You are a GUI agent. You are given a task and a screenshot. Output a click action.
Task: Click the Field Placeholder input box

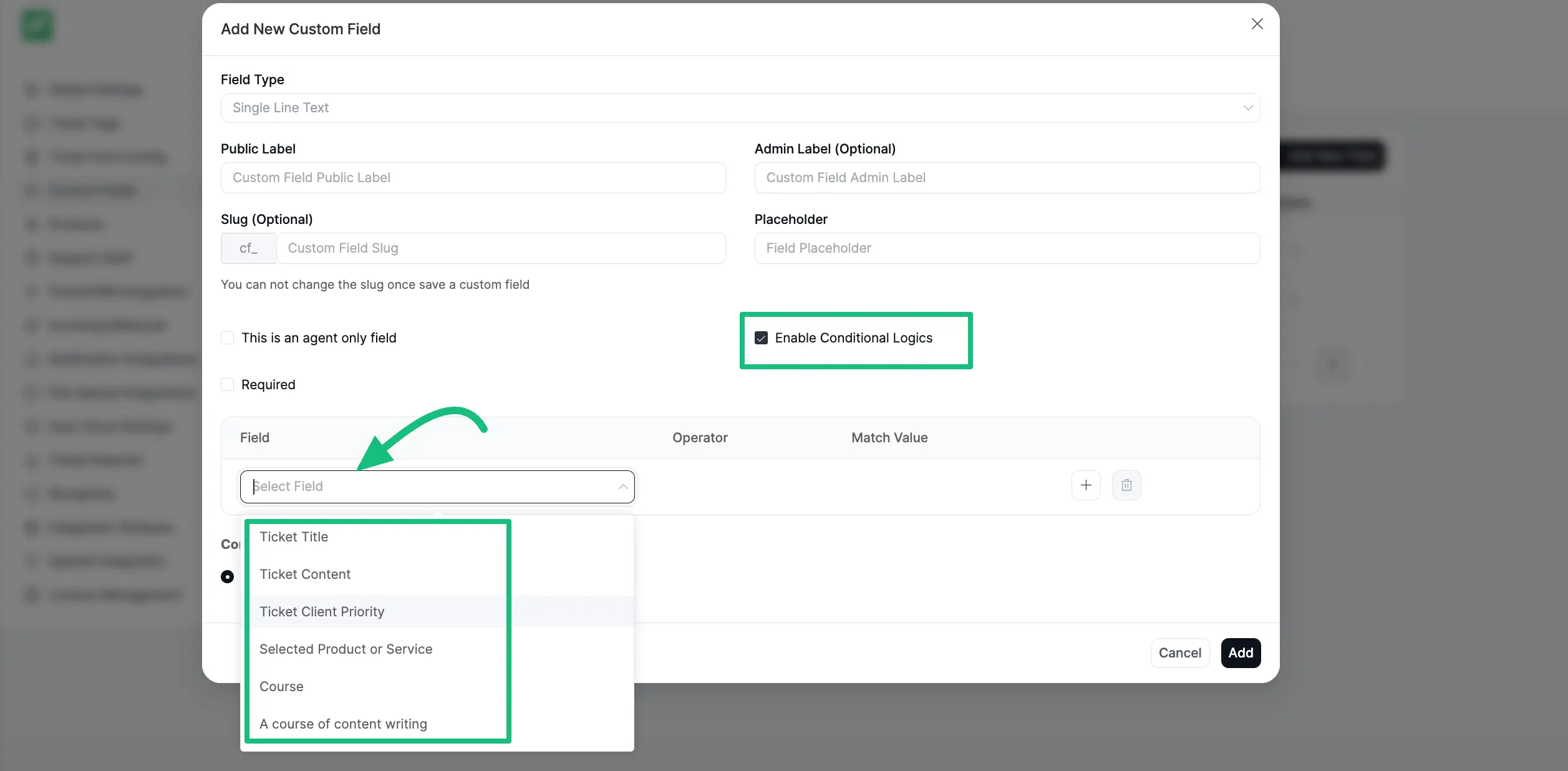[x=1007, y=248]
